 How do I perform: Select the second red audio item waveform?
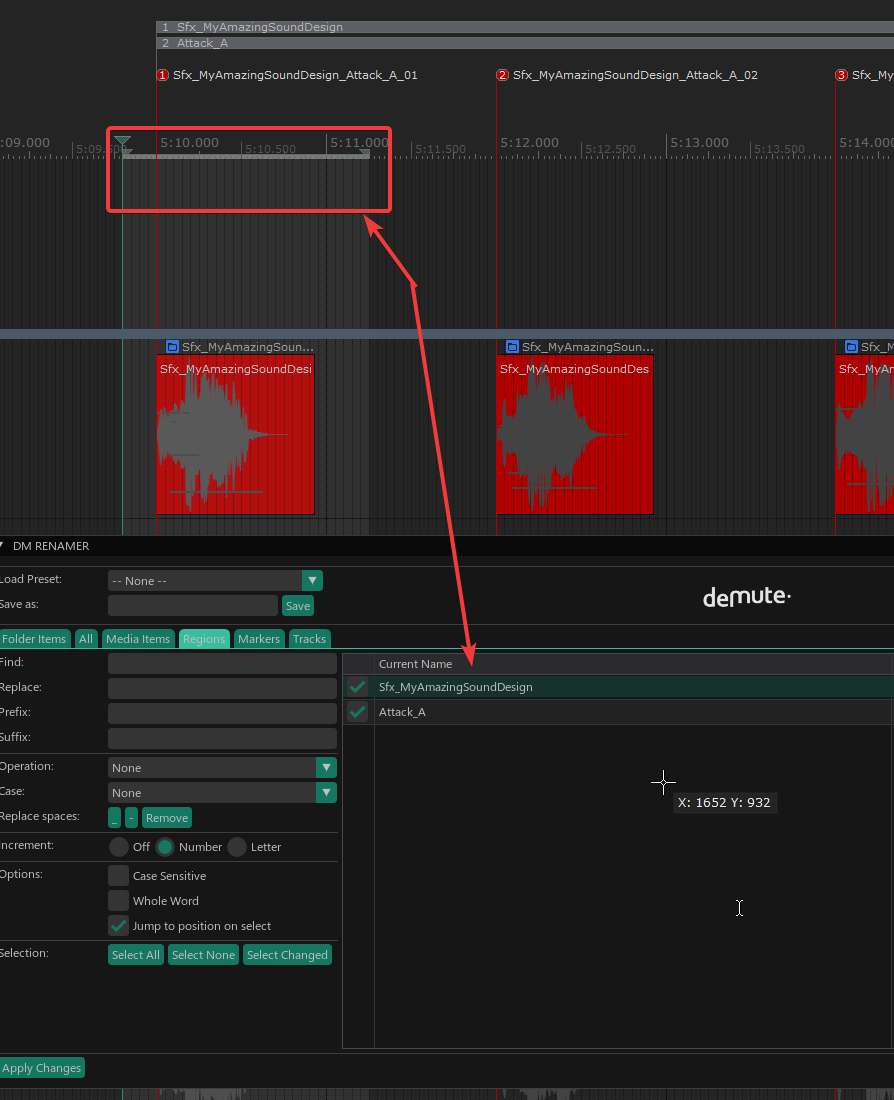[575, 435]
